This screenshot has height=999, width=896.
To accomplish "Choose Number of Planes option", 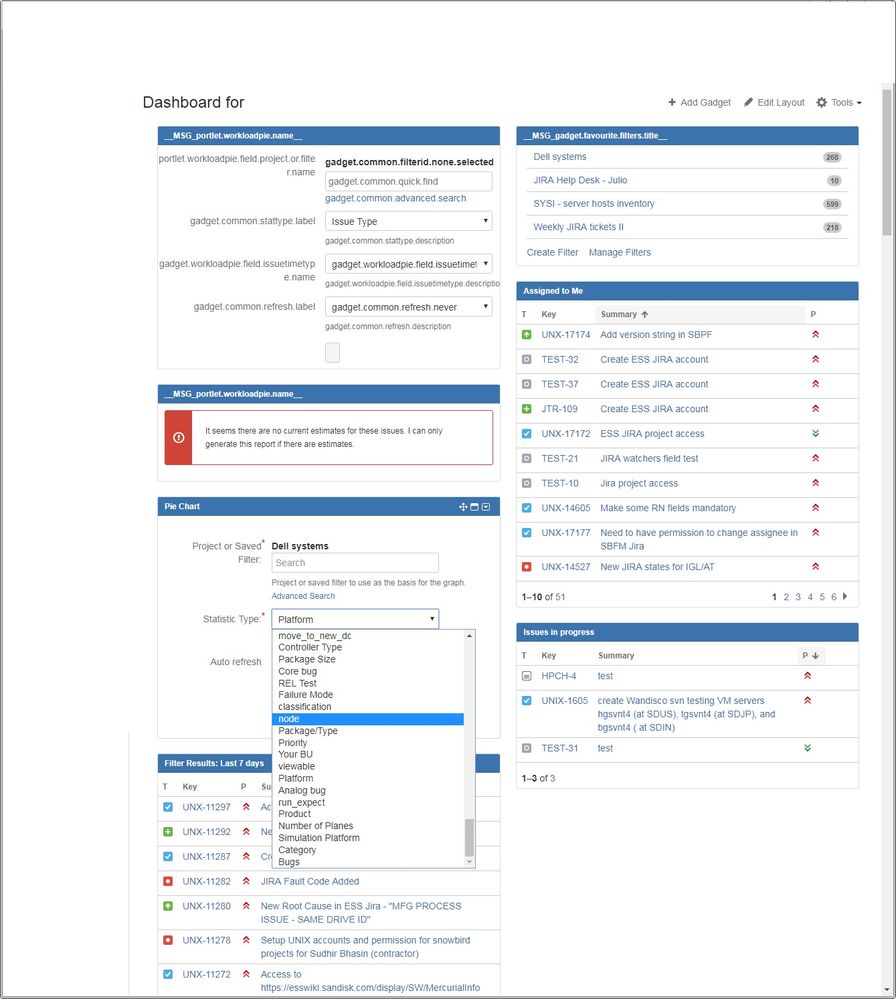I will pyautogui.click(x=368, y=826).
